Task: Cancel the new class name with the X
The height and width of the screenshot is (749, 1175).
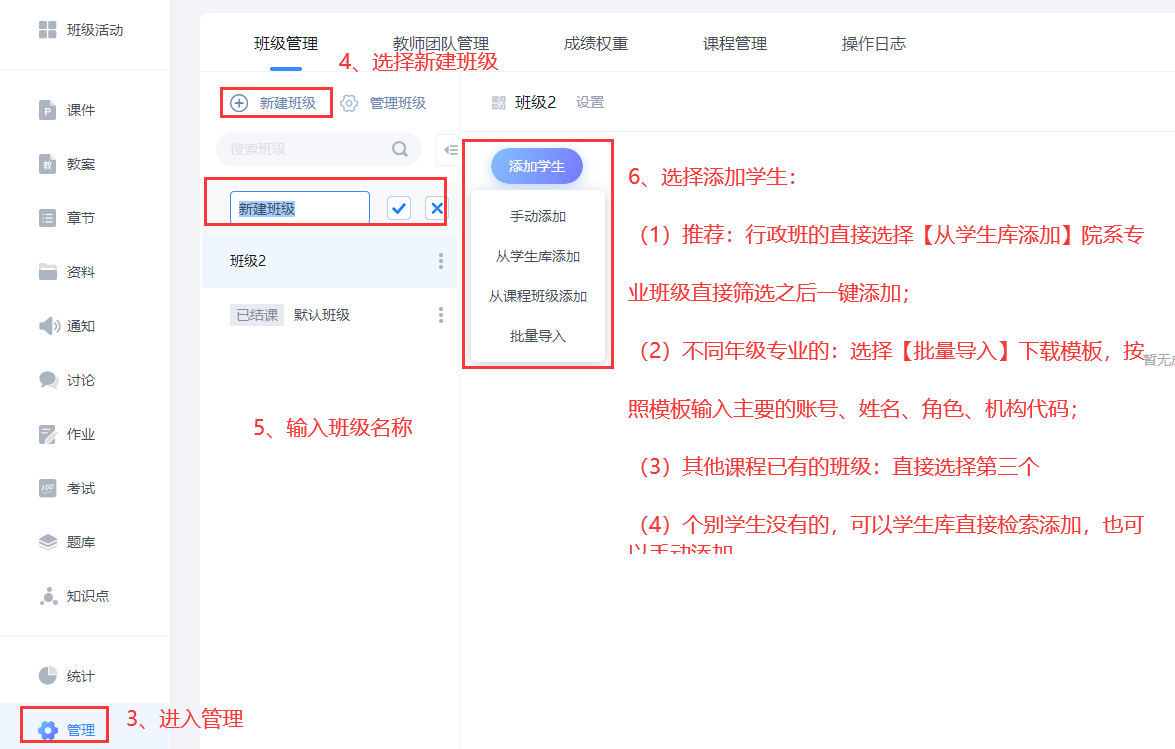Action: [x=436, y=208]
